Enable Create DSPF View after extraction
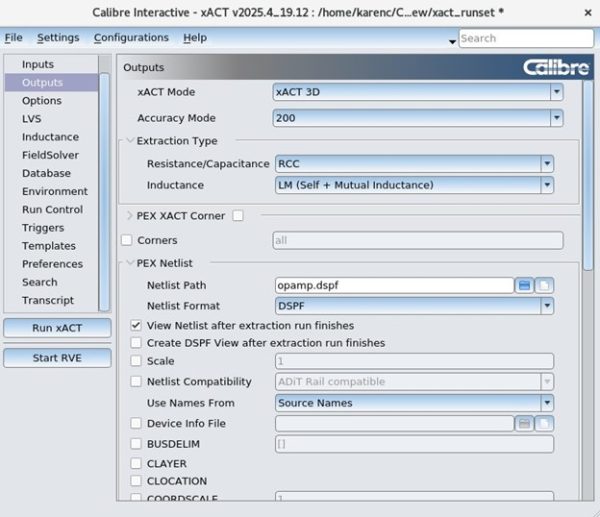The width and height of the screenshot is (600, 517). (136, 343)
